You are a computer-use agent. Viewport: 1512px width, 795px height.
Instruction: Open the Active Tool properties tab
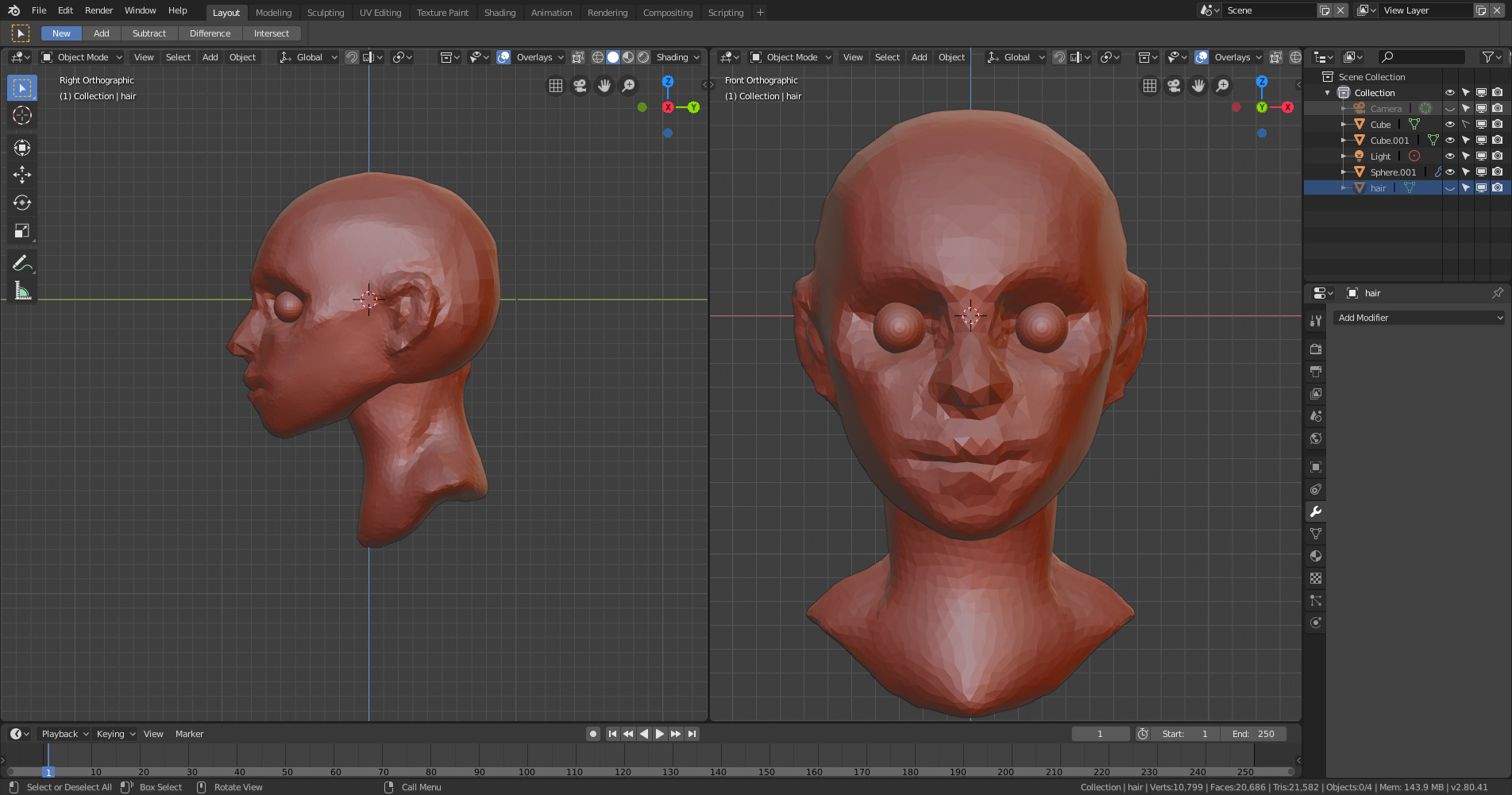point(1316,321)
